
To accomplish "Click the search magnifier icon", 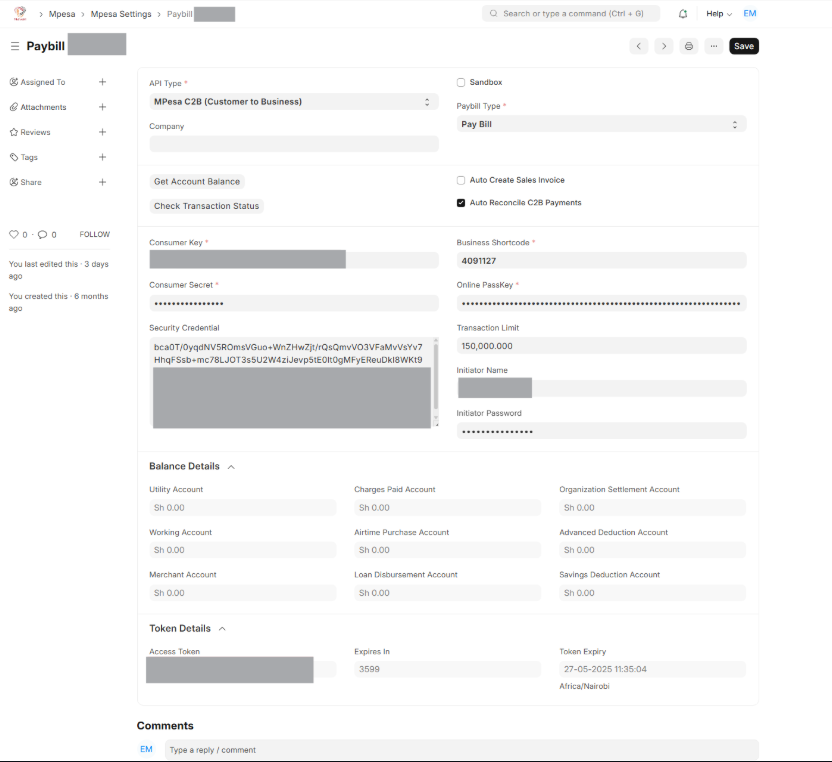I will 493,13.
